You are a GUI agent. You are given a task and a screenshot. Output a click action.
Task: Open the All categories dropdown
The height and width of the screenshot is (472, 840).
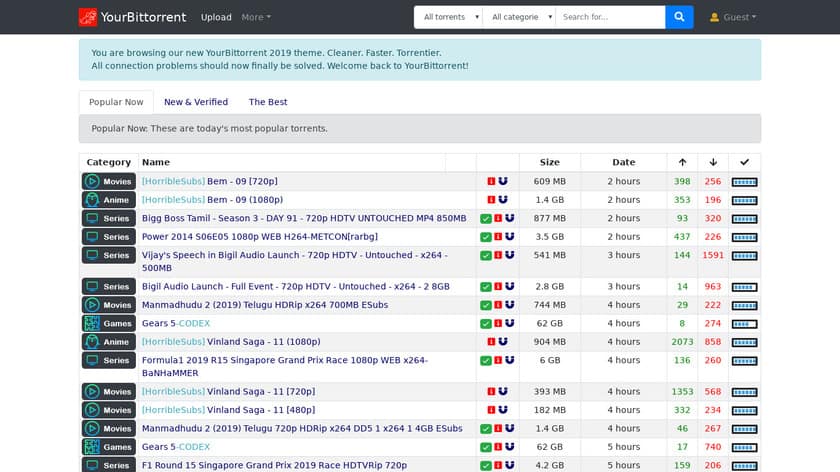click(519, 17)
